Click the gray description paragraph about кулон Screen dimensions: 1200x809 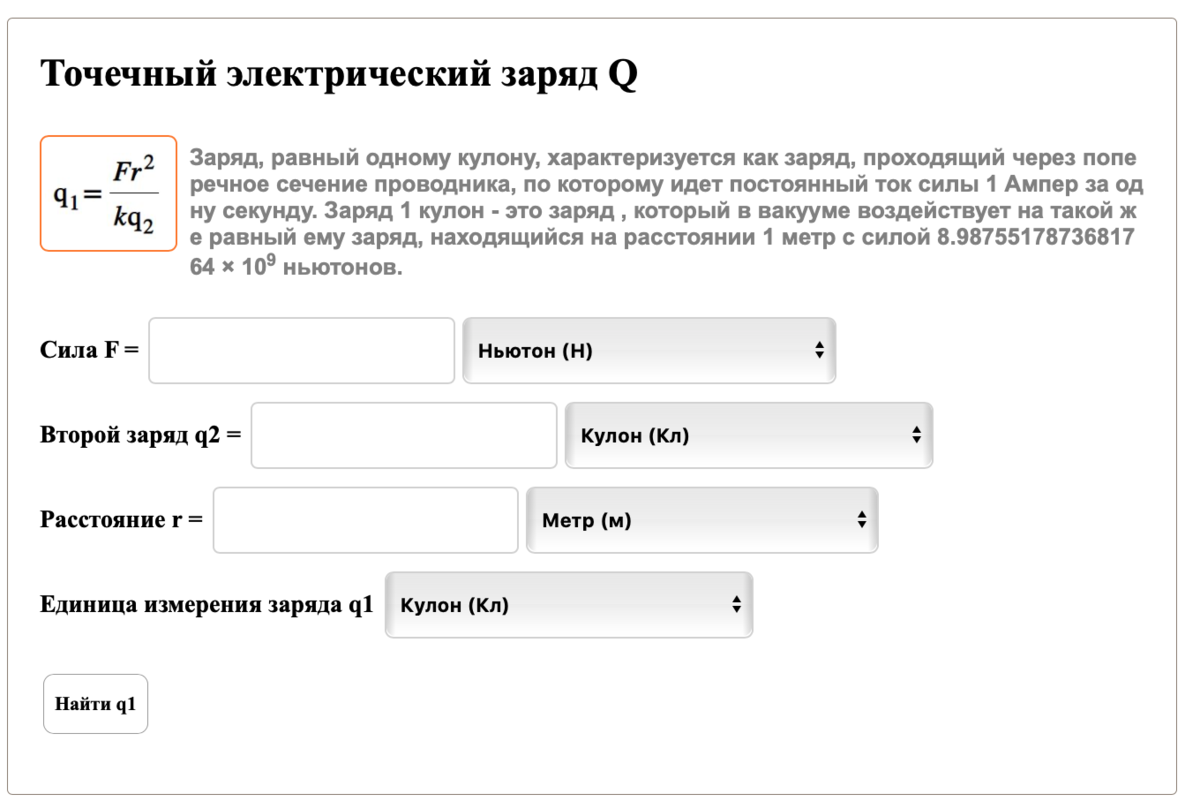[x=667, y=214]
